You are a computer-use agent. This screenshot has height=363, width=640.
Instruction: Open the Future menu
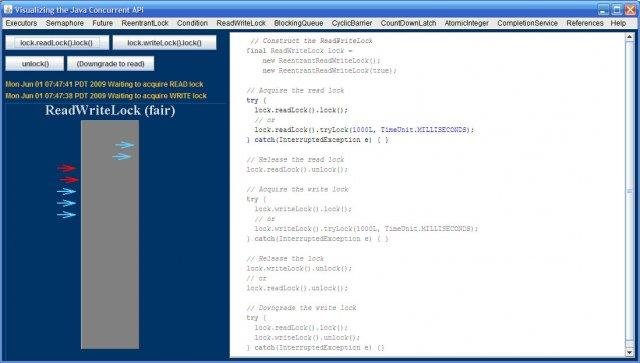coord(102,23)
